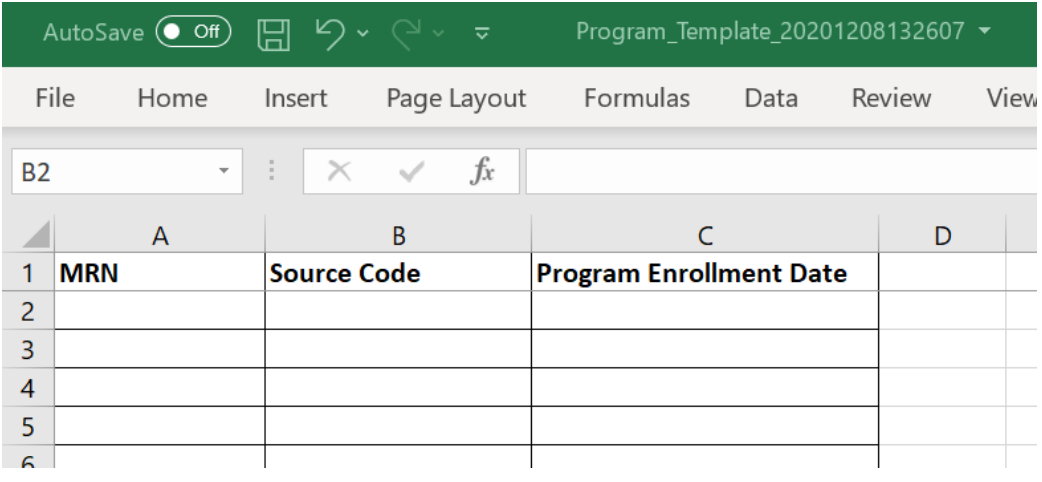The height and width of the screenshot is (482, 1042).
Task: Click the Select All corner triangle
Action: tap(28, 235)
